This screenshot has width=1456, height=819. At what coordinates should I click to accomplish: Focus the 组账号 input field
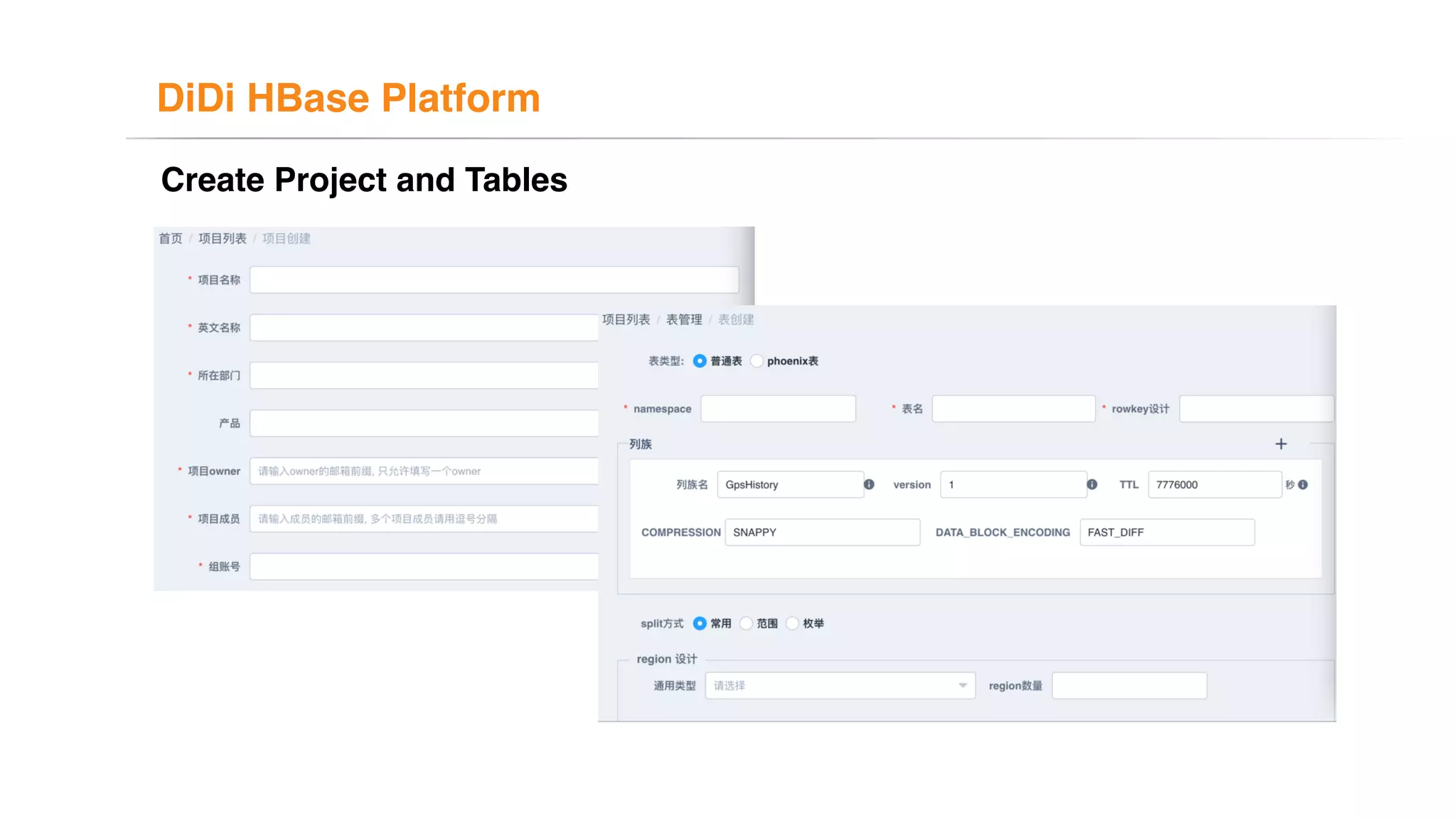424,567
